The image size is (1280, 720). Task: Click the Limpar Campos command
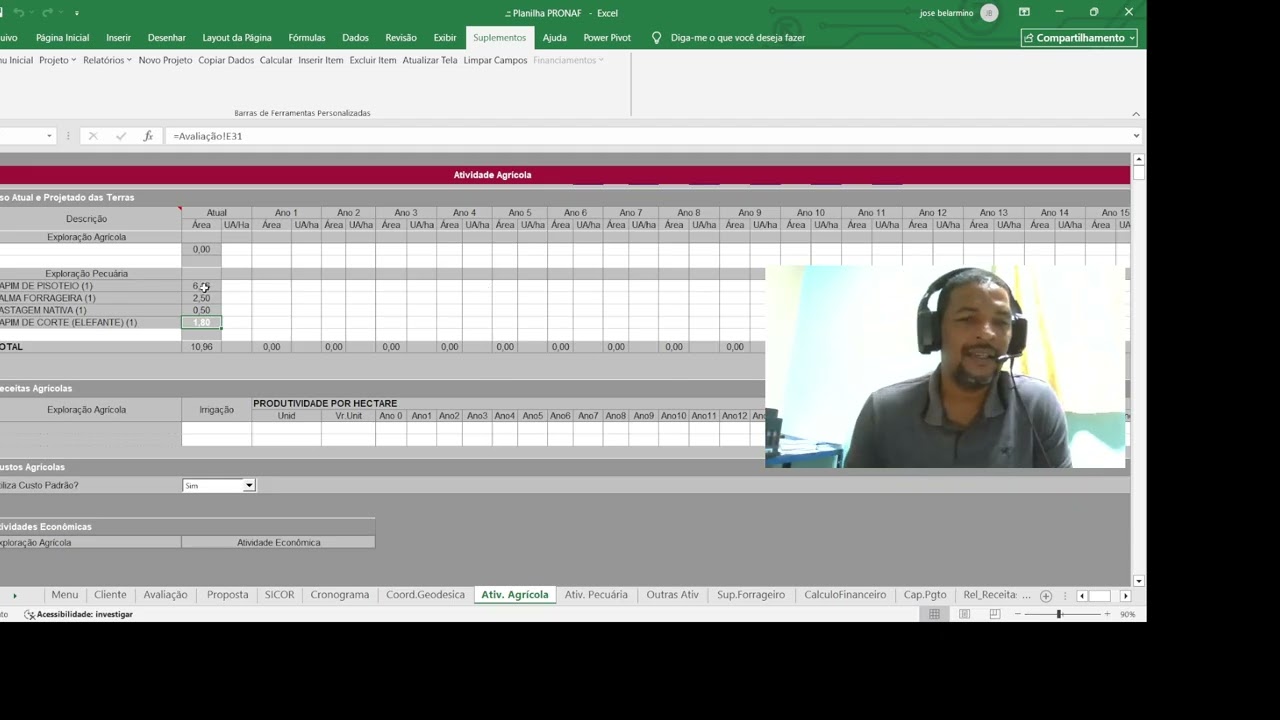(495, 60)
